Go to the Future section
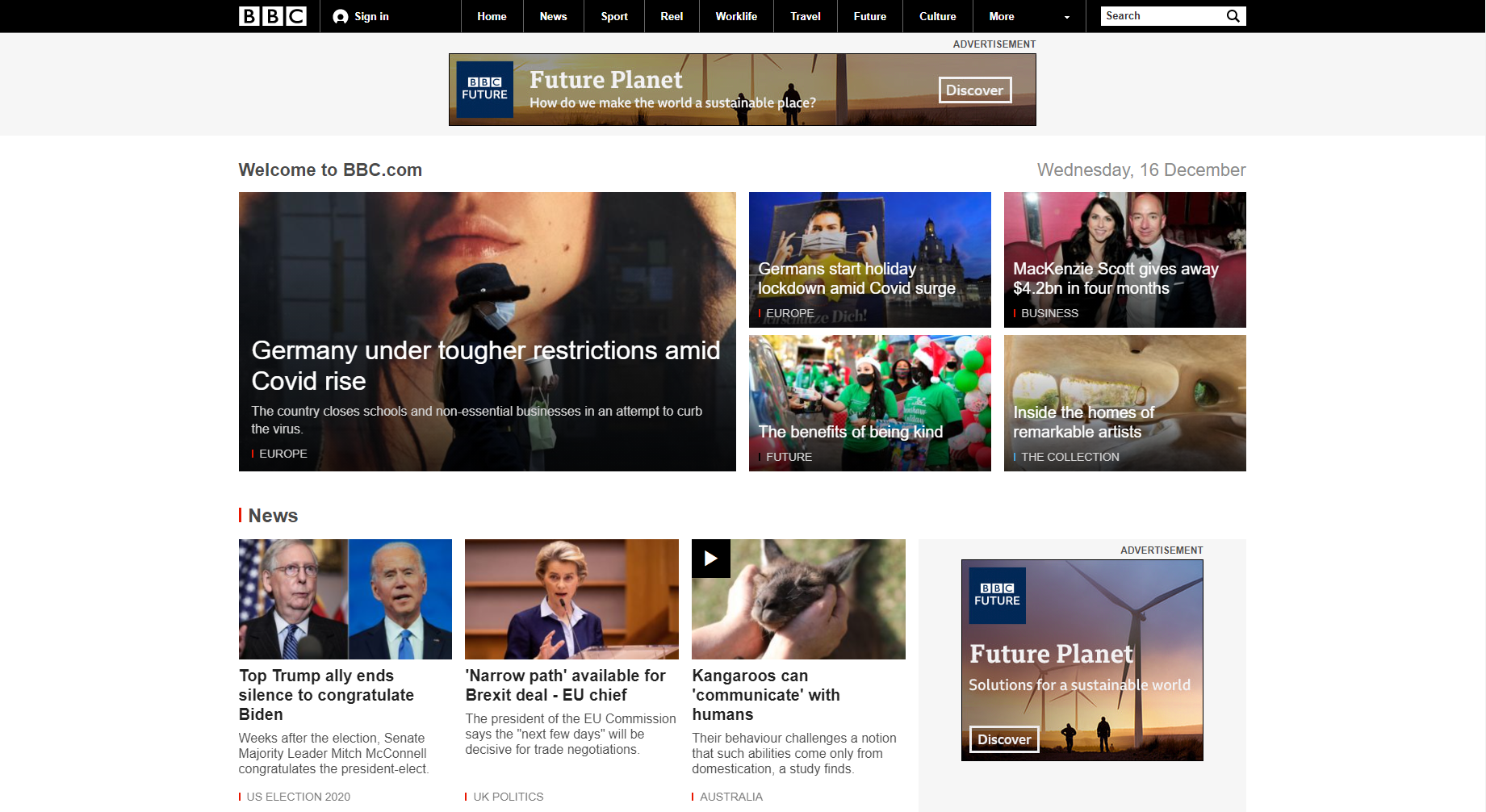The height and width of the screenshot is (812, 1486). point(870,16)
